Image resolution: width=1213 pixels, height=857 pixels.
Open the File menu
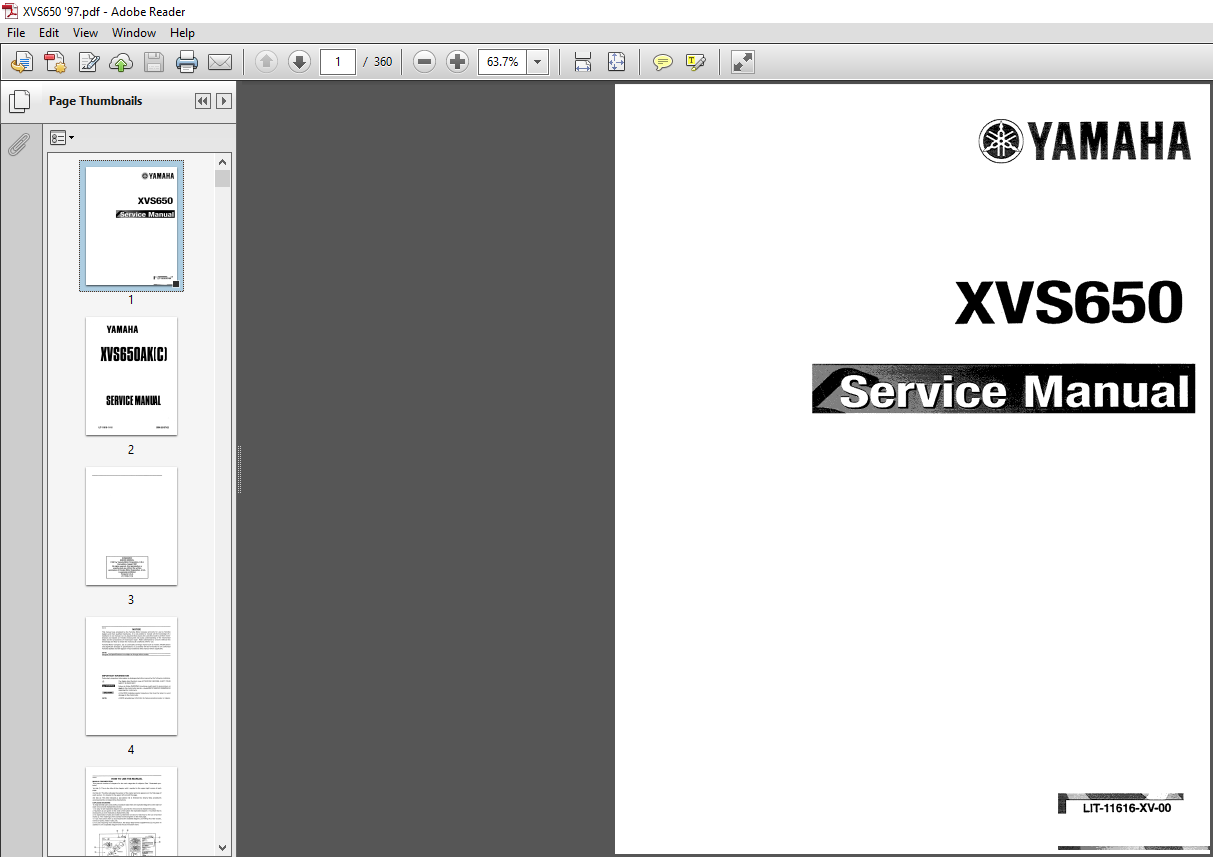(x=16, y=33)
